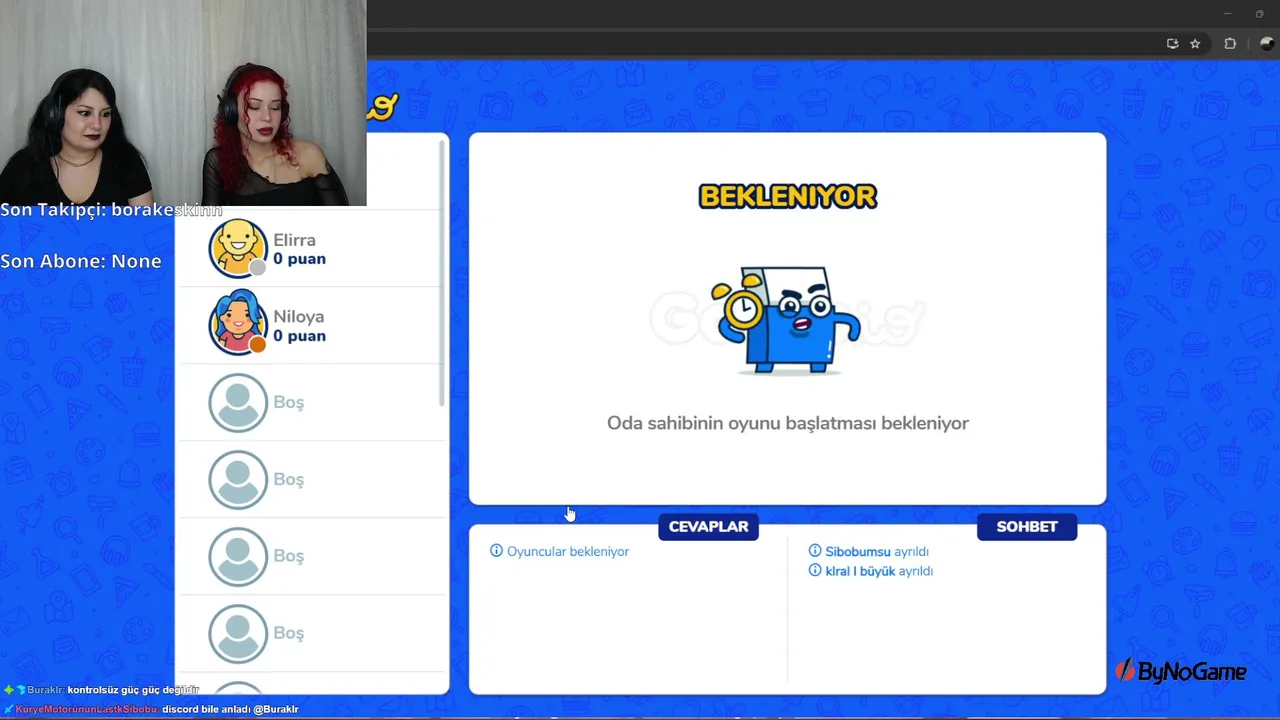The height and width of the screenshot is (720, 1280).
Task: Click the install app icon in address bar
Action: click(x=1172, y=44)
